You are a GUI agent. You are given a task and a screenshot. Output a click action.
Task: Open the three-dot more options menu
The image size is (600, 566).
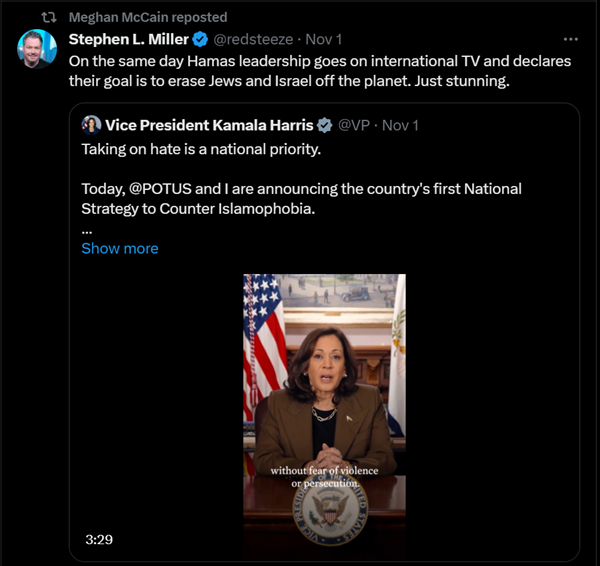[x=571, y=39]
